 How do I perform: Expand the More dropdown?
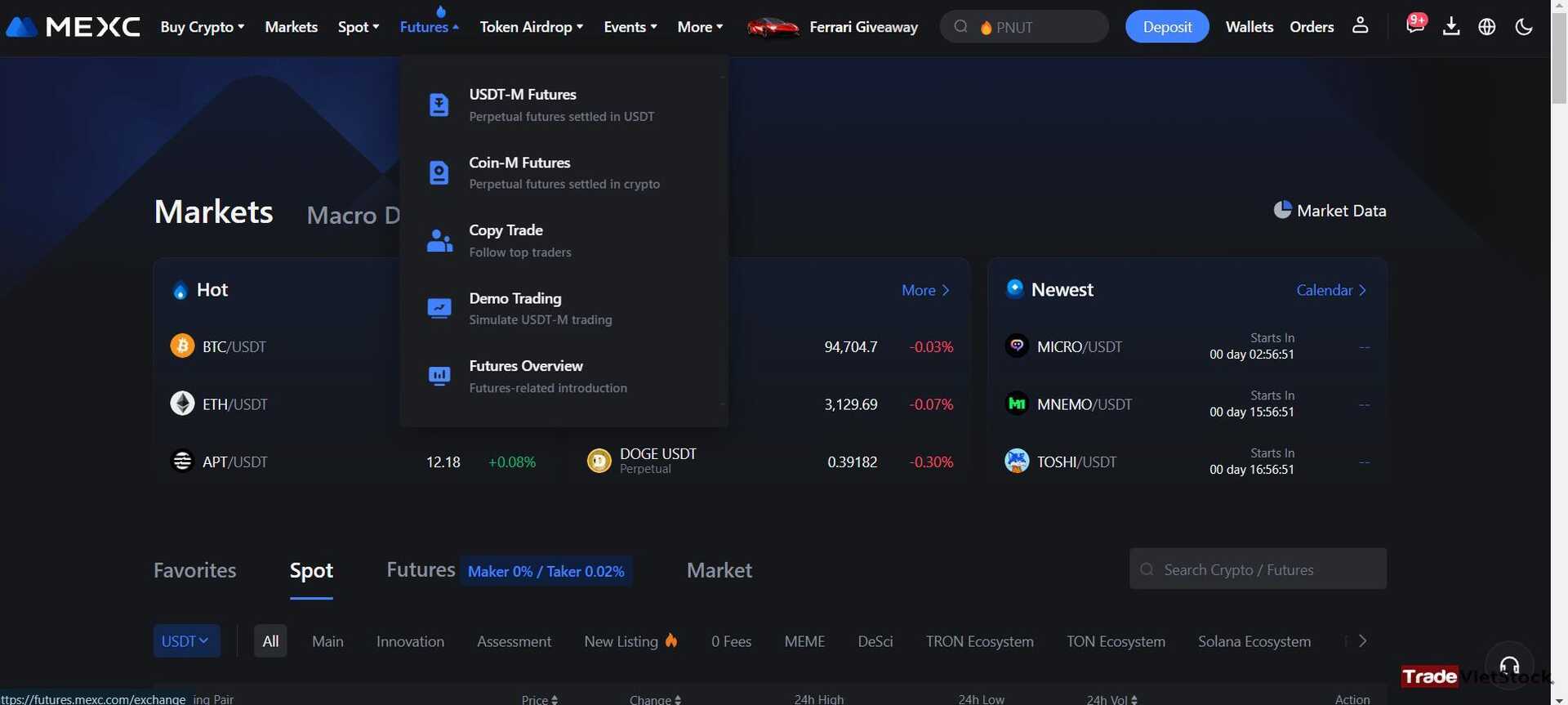(x=700, y=27)
